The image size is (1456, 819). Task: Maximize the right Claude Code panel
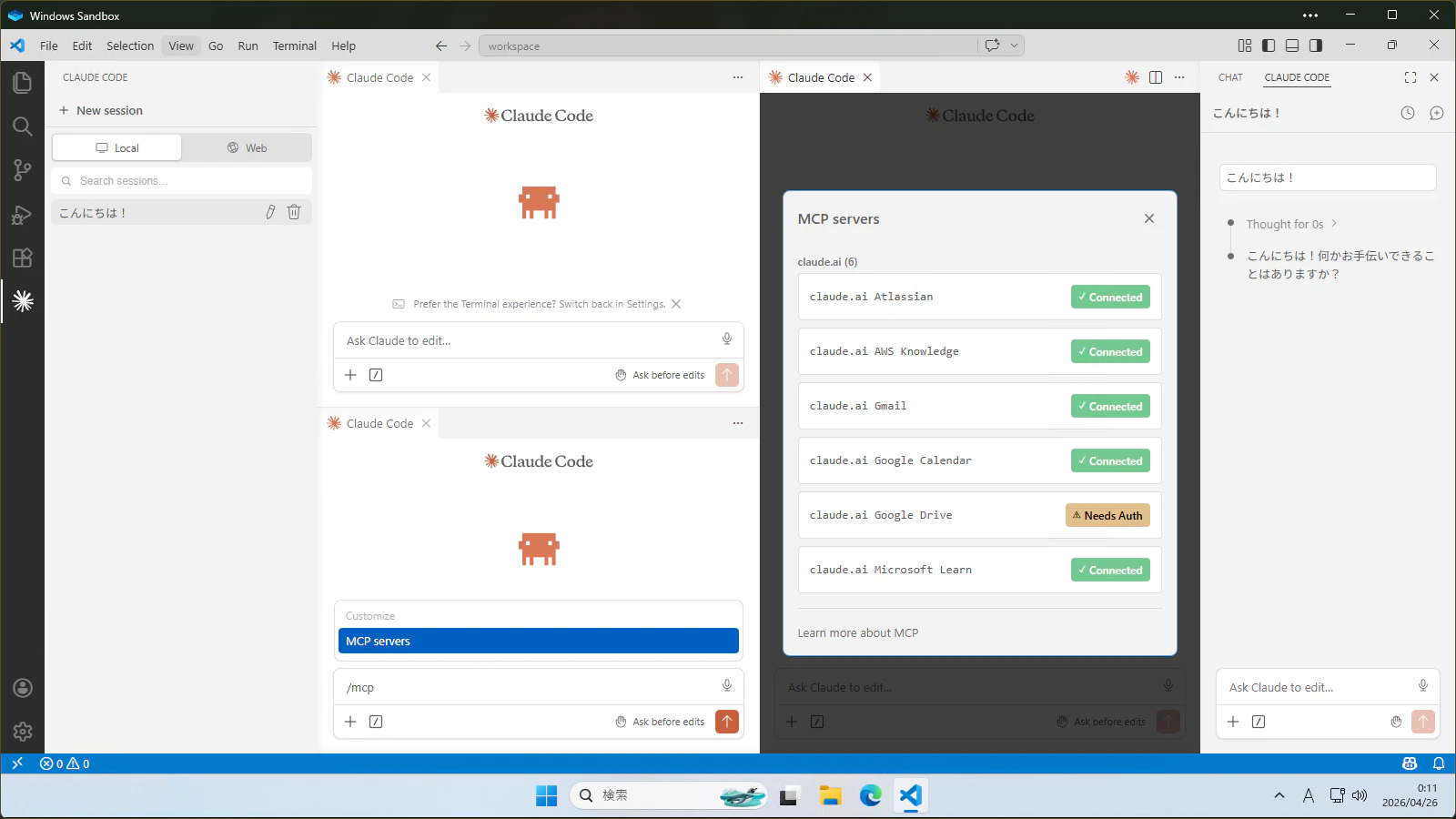coord(1410,77)
